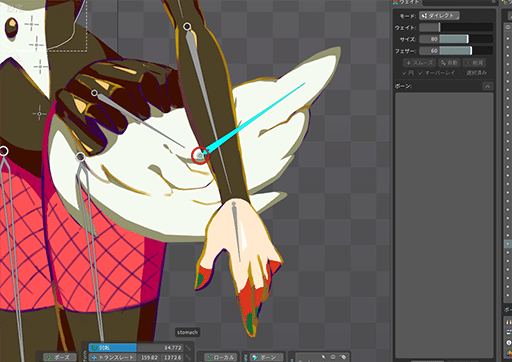This screenshot has width=512, height=362.
Task: Click the tag icon in bottom options
Action: click(344, 357)
